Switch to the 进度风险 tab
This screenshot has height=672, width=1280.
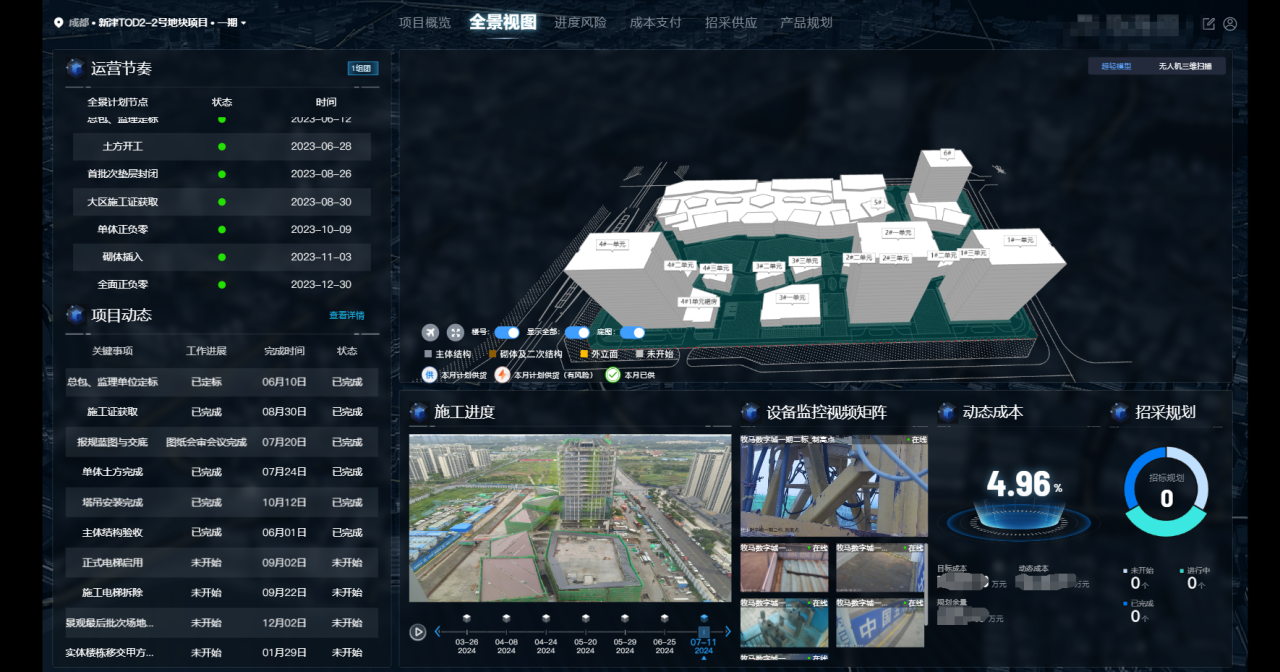[581, 22]
